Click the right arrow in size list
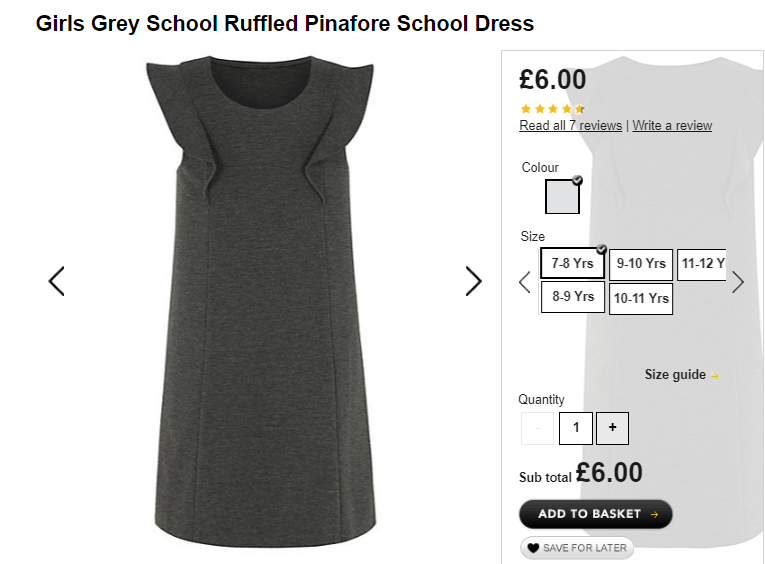This screenshot has width=765, height=564. click(x=738, y=282)
